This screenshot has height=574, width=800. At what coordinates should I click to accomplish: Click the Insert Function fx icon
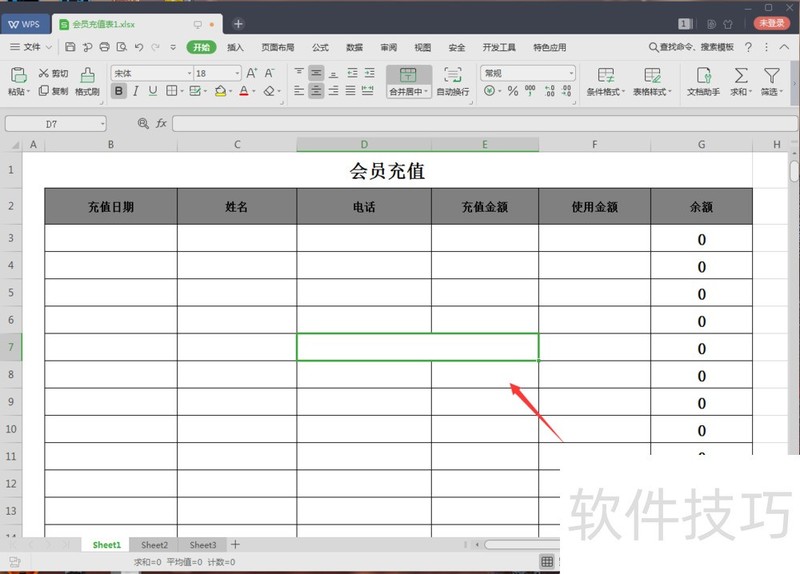tap(161, 123)
